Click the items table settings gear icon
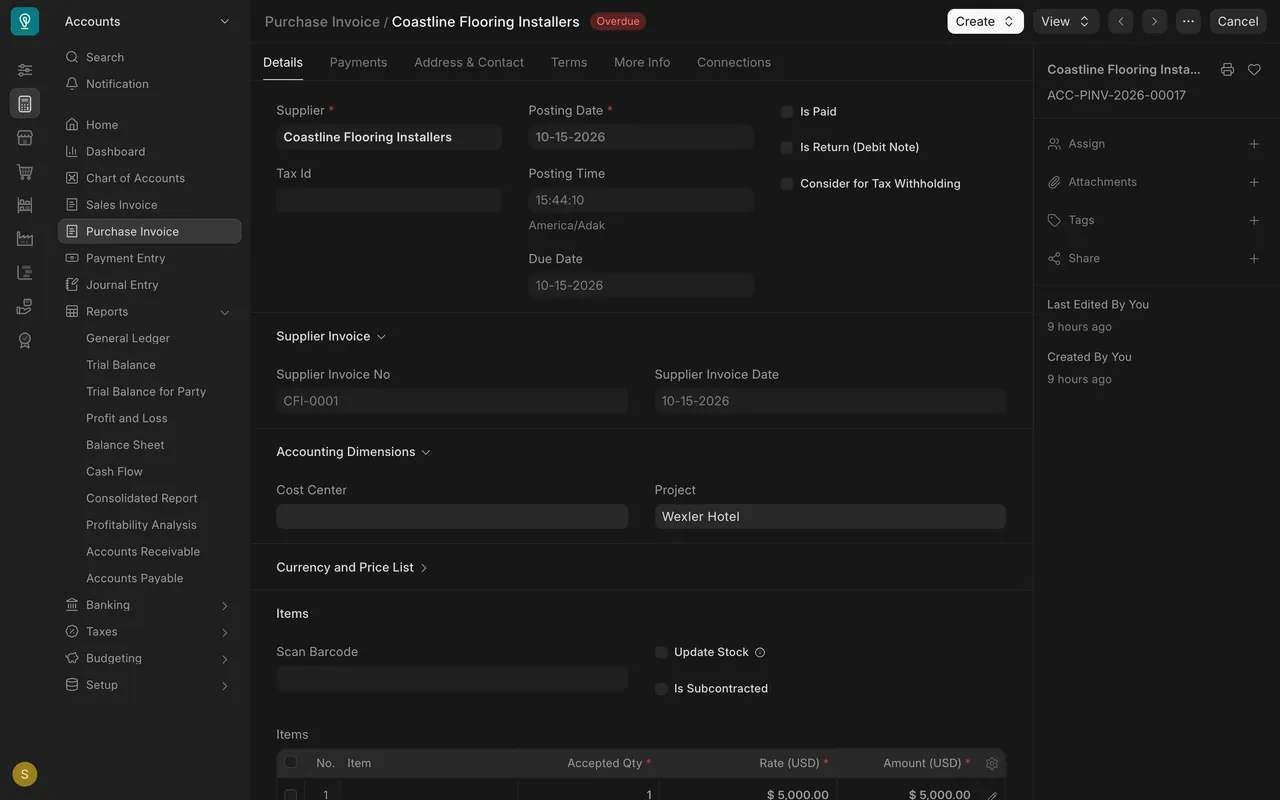This screenshot has width=1280, height=800. [x=992, y=763]
